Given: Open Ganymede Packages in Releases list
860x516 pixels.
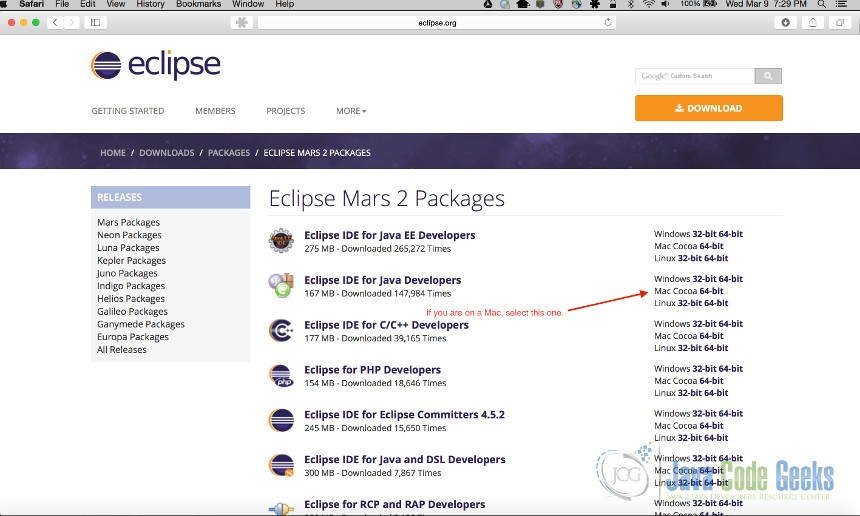Looking at the screenshot, I should pos(141,324).
